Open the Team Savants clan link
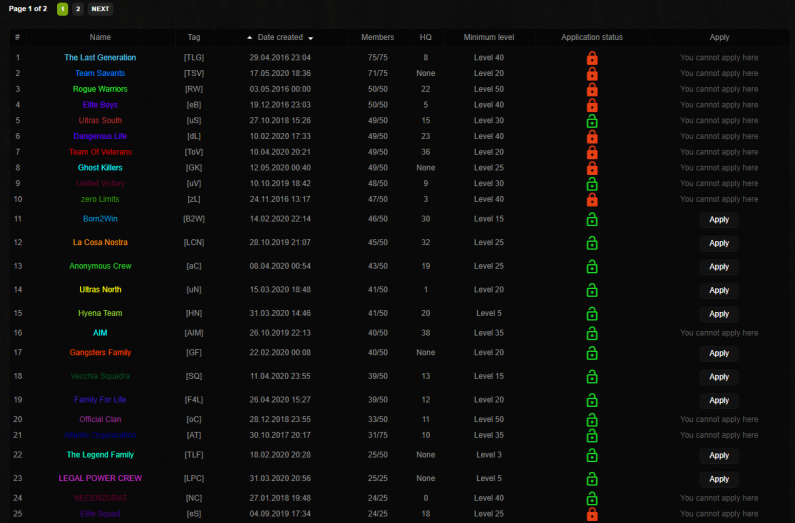 [100, 73]
